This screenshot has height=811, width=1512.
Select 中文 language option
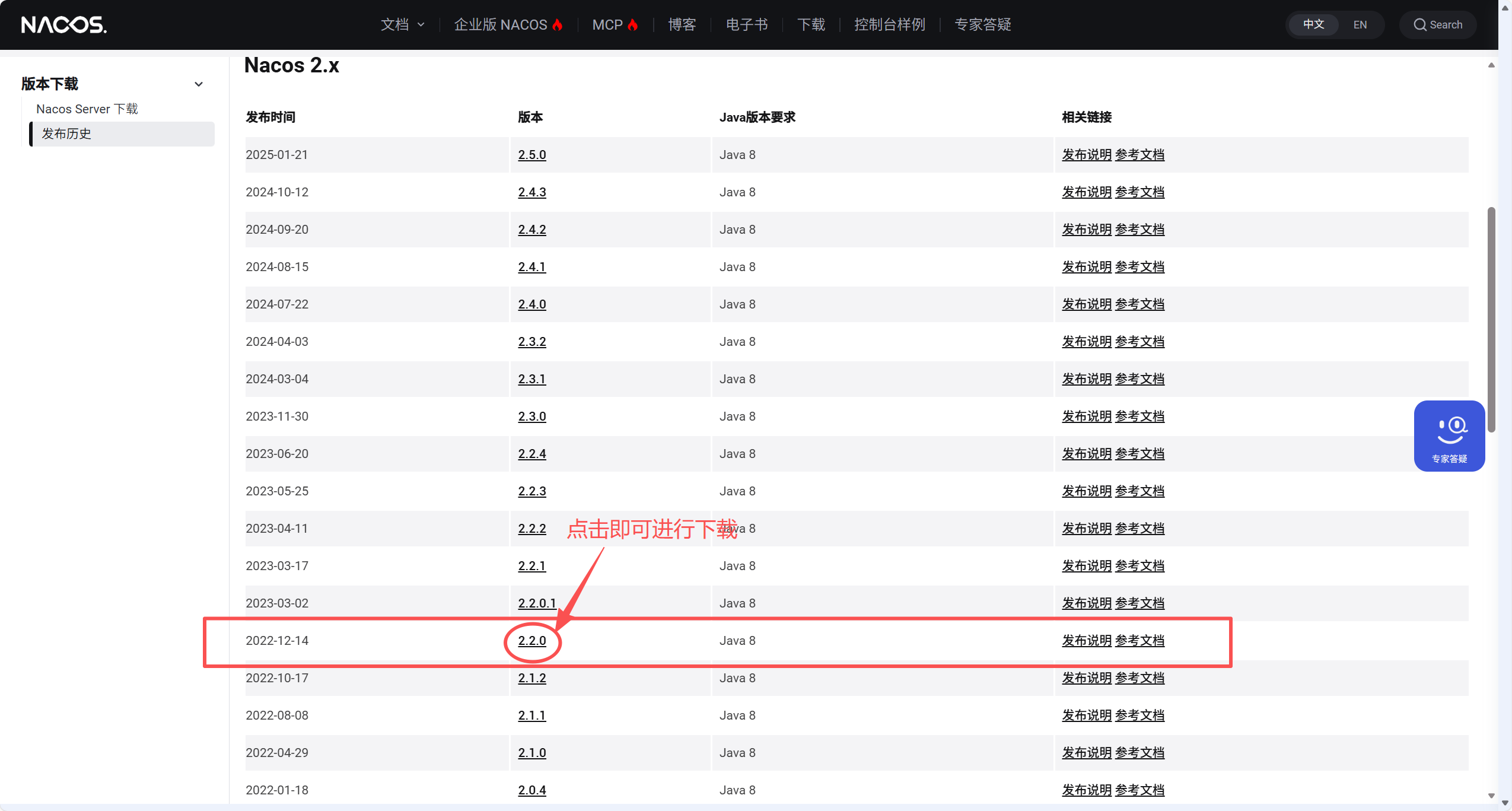pos(1313,25)
